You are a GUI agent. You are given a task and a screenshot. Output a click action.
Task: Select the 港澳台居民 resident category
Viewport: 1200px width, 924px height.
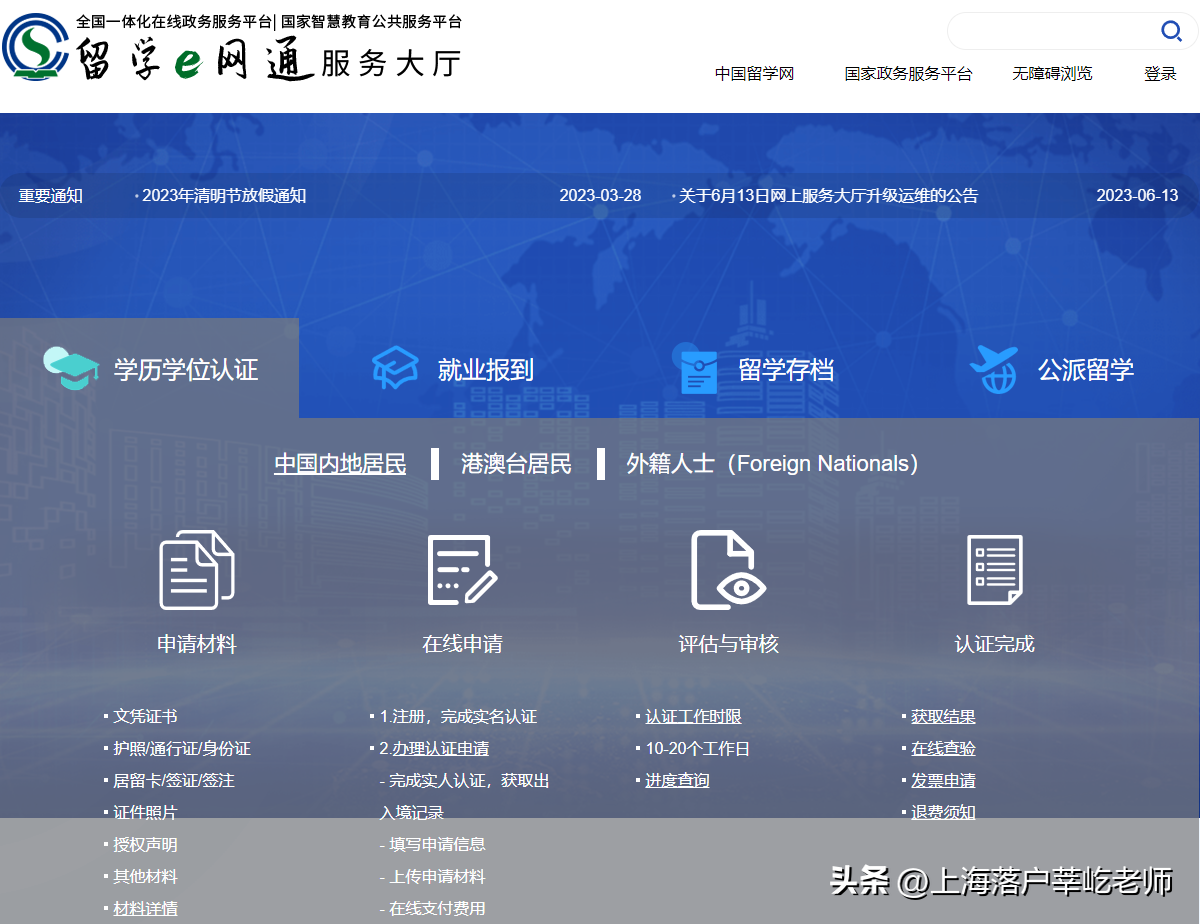pos(516,464)
